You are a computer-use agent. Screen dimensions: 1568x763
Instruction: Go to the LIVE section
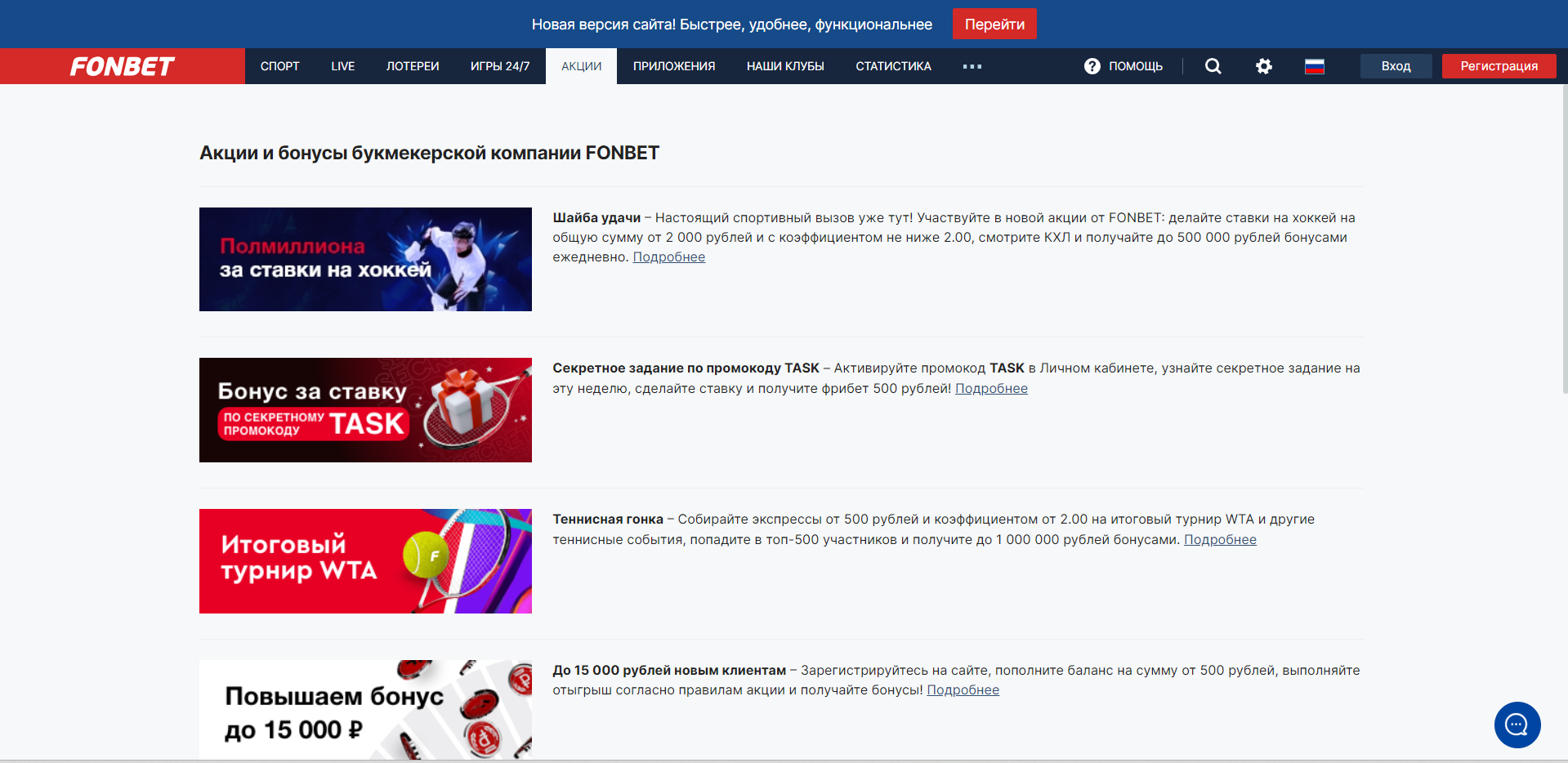343,66
